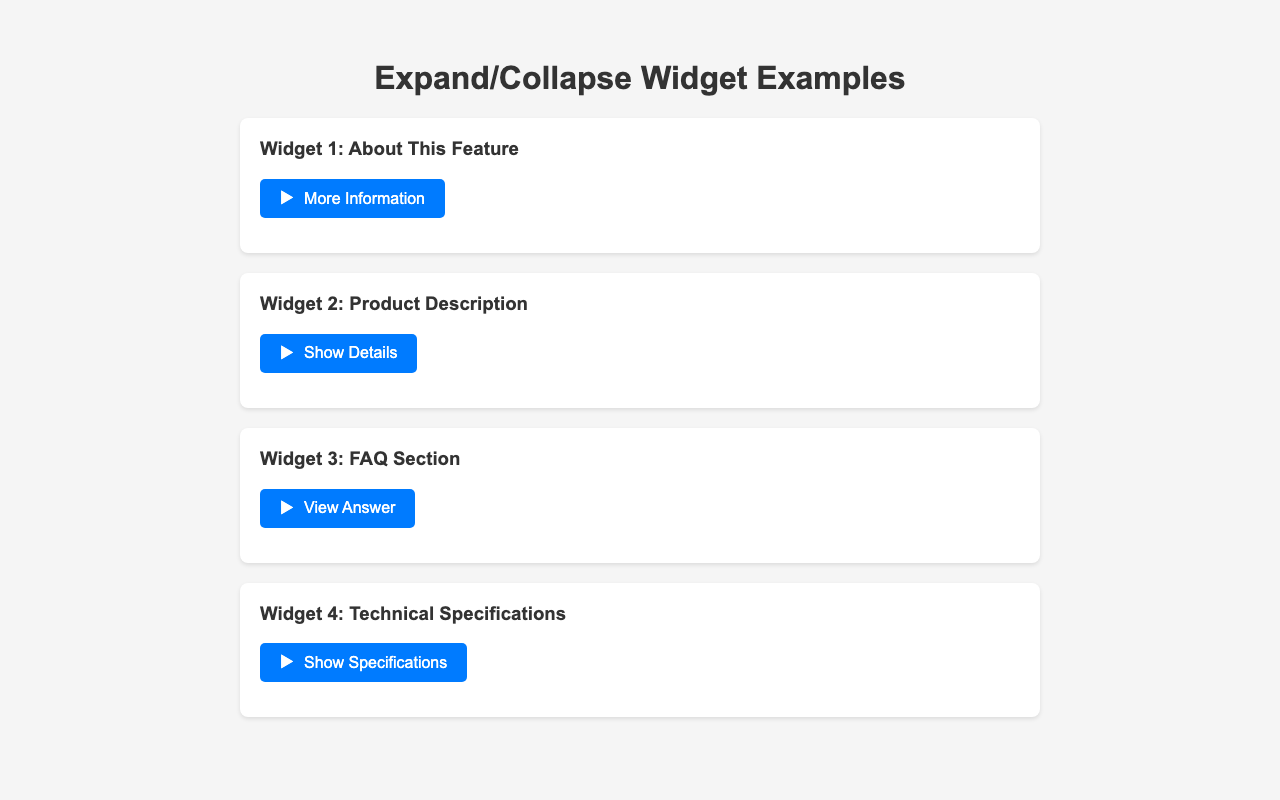Click the triangle icon beside More Information
This screenshot has width=1280, height=800.
[x=287, y=198]
